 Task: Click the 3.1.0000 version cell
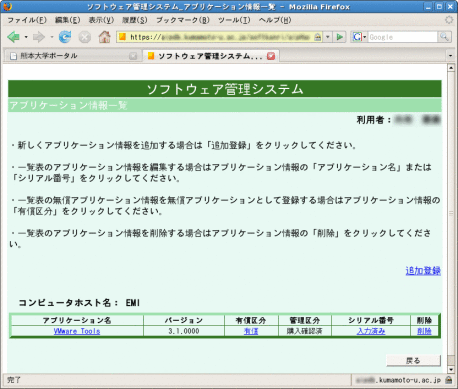[x=184, y=331]
